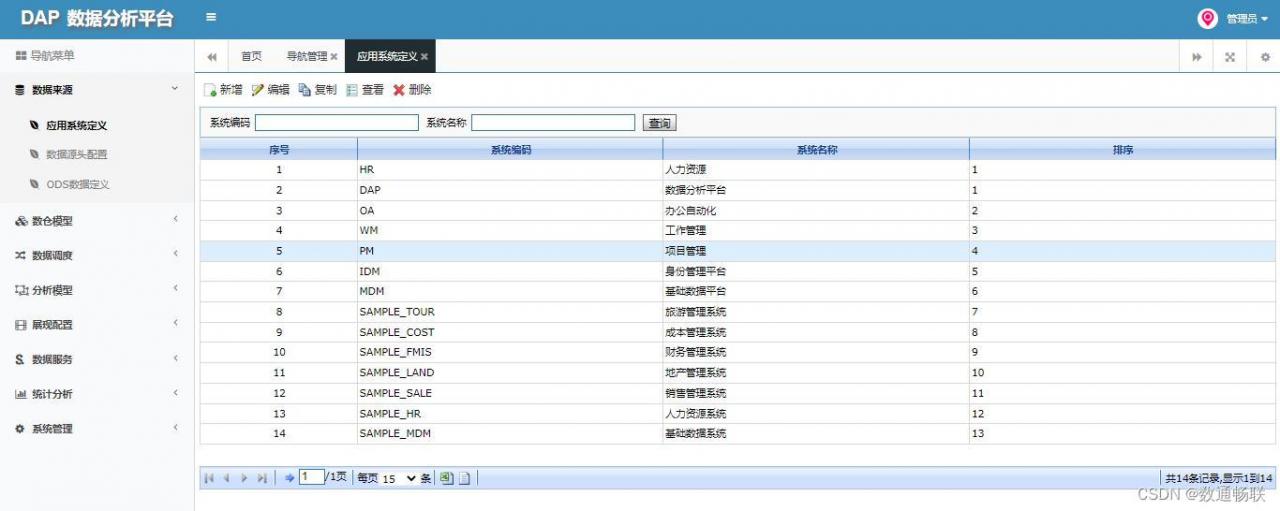Viewport: 1280px width, 511px height.
Task: Click the 系统名称 input field
Action: point(553,122)
